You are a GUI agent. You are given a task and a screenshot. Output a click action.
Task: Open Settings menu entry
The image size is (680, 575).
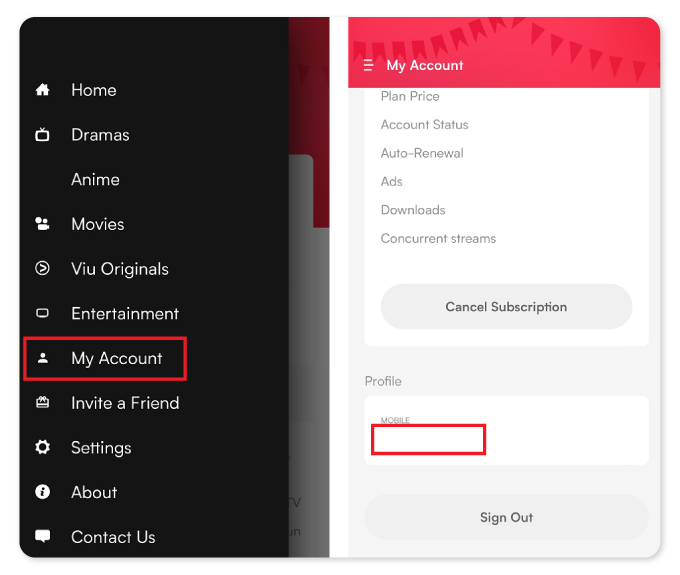[101, 448]
